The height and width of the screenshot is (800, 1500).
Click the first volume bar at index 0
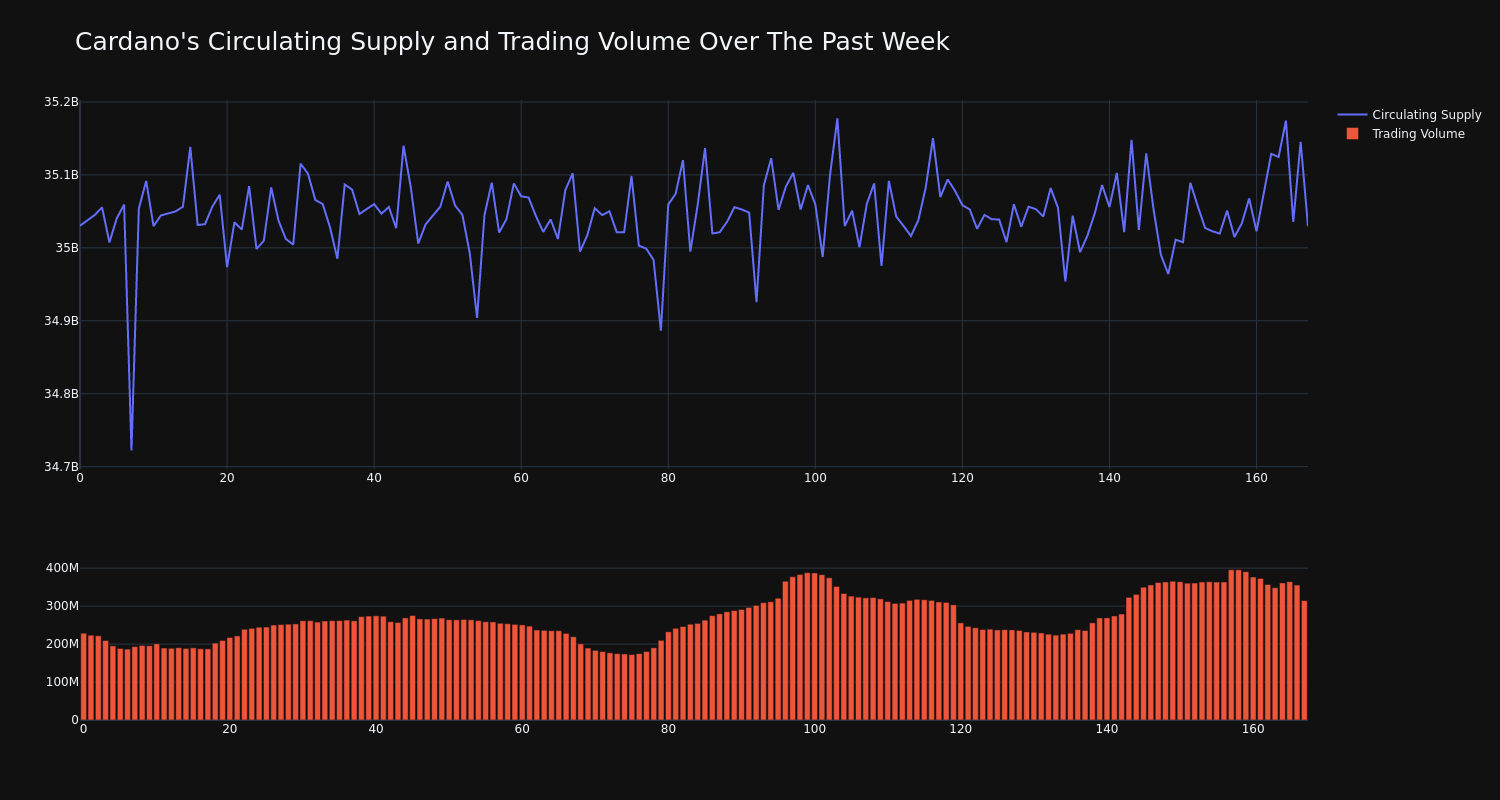tap(83, 677)
